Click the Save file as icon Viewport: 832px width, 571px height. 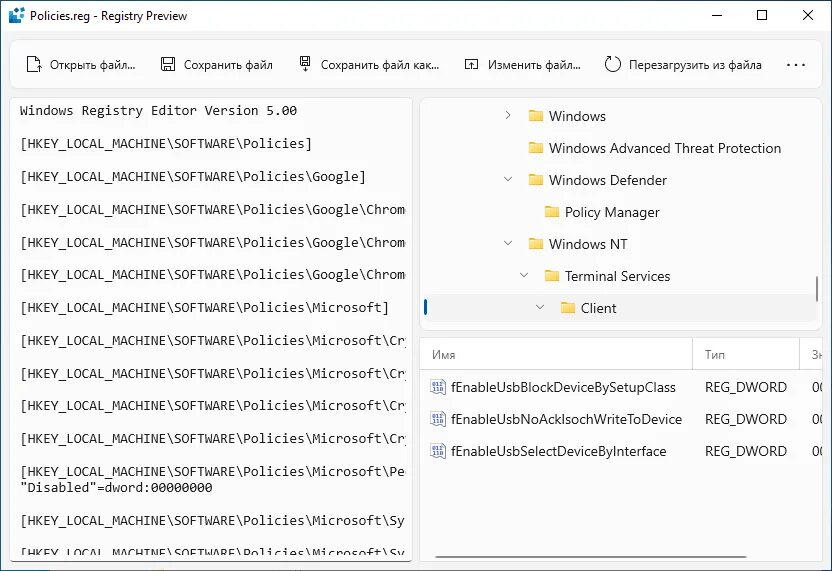tap(305, 65)
